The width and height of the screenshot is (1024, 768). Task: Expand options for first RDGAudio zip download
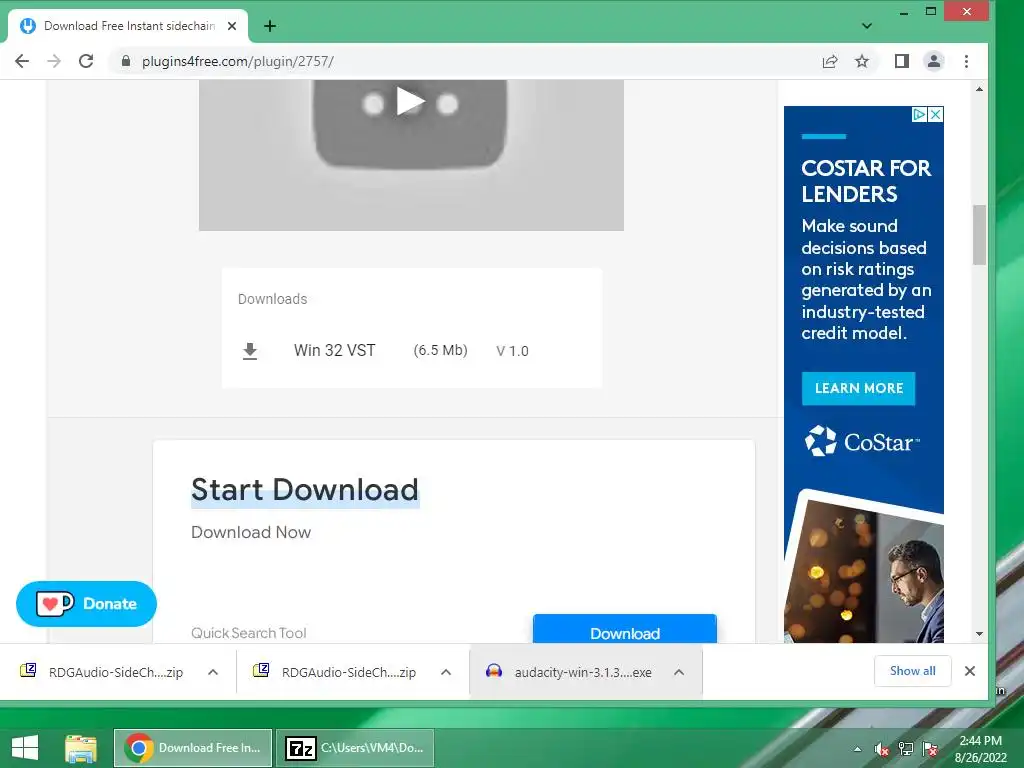pos(213,672)
